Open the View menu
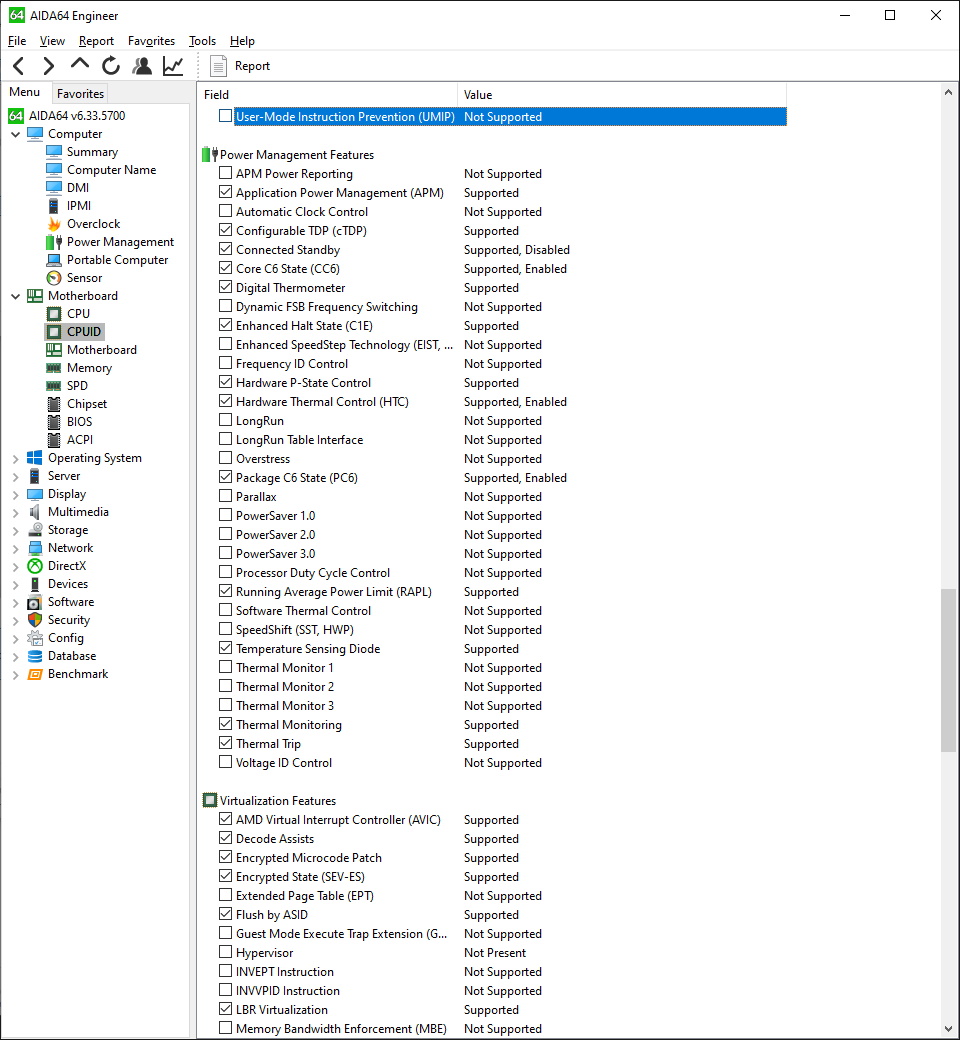The width and height of the screenshot is (960, 1040). click(52, 41)
